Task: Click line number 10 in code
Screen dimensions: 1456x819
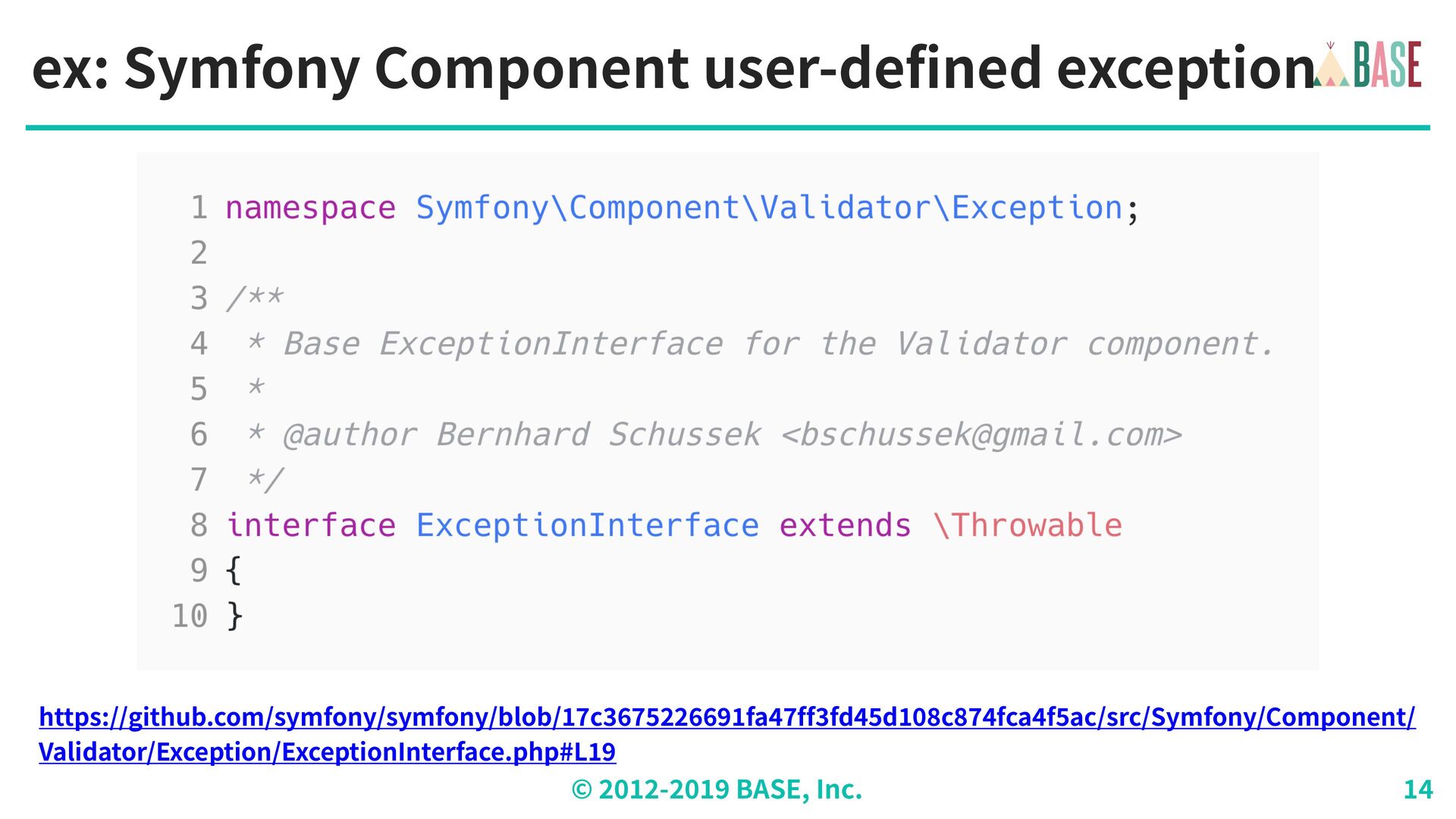Action: click(x=190, y=617)
